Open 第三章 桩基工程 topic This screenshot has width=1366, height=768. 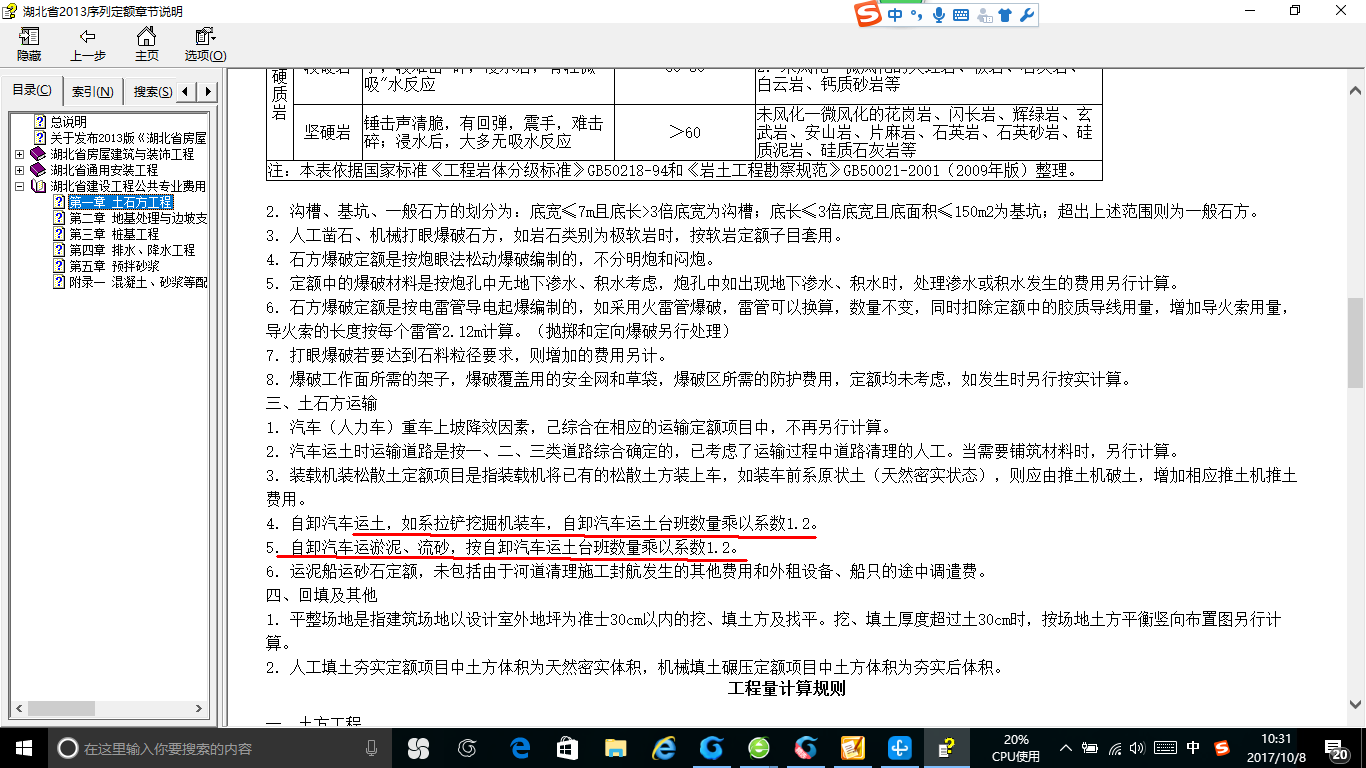[x=114, y=234]
